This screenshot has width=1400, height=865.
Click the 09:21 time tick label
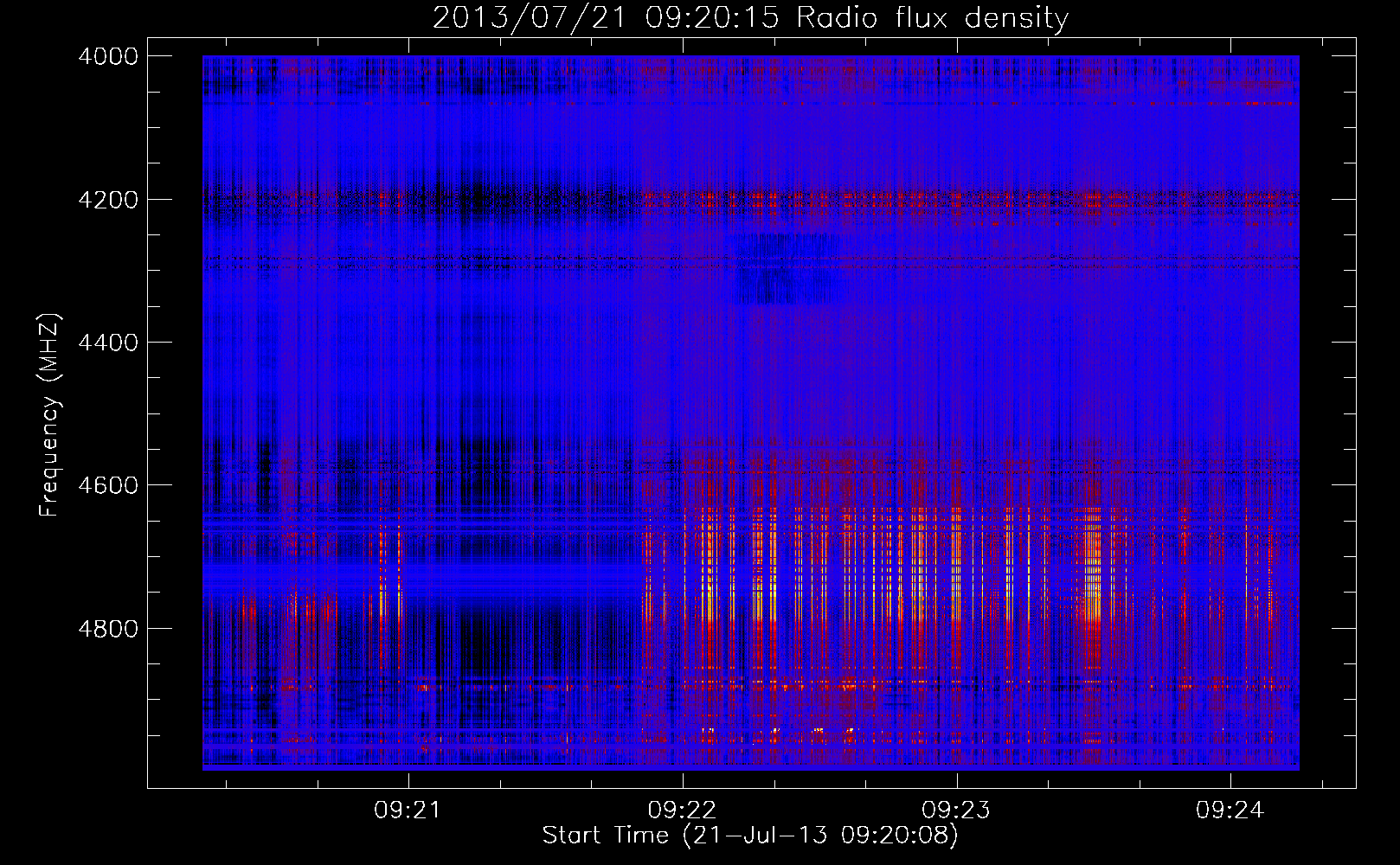click(408, 811)
